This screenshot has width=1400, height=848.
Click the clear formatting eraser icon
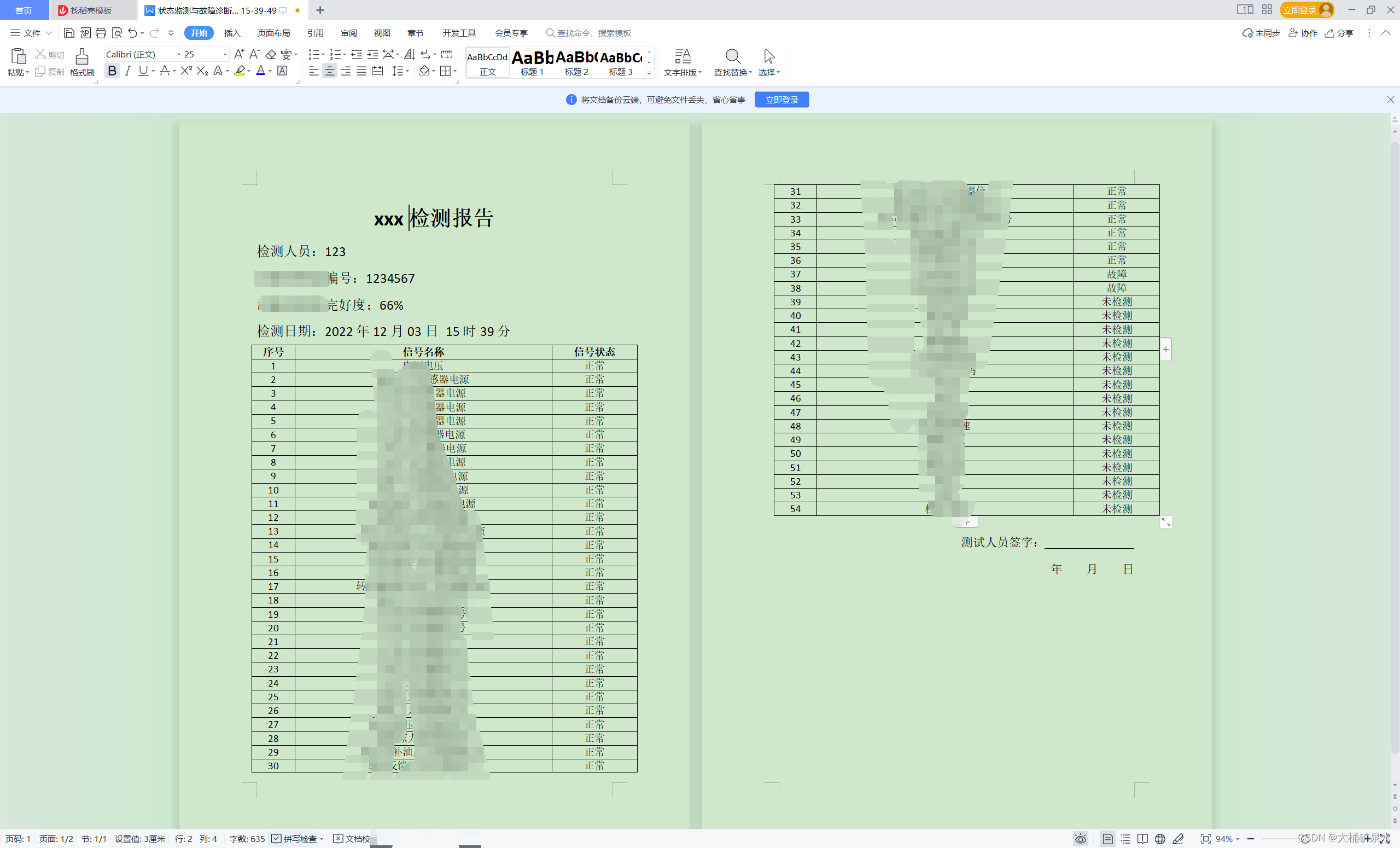coord(271,54)
